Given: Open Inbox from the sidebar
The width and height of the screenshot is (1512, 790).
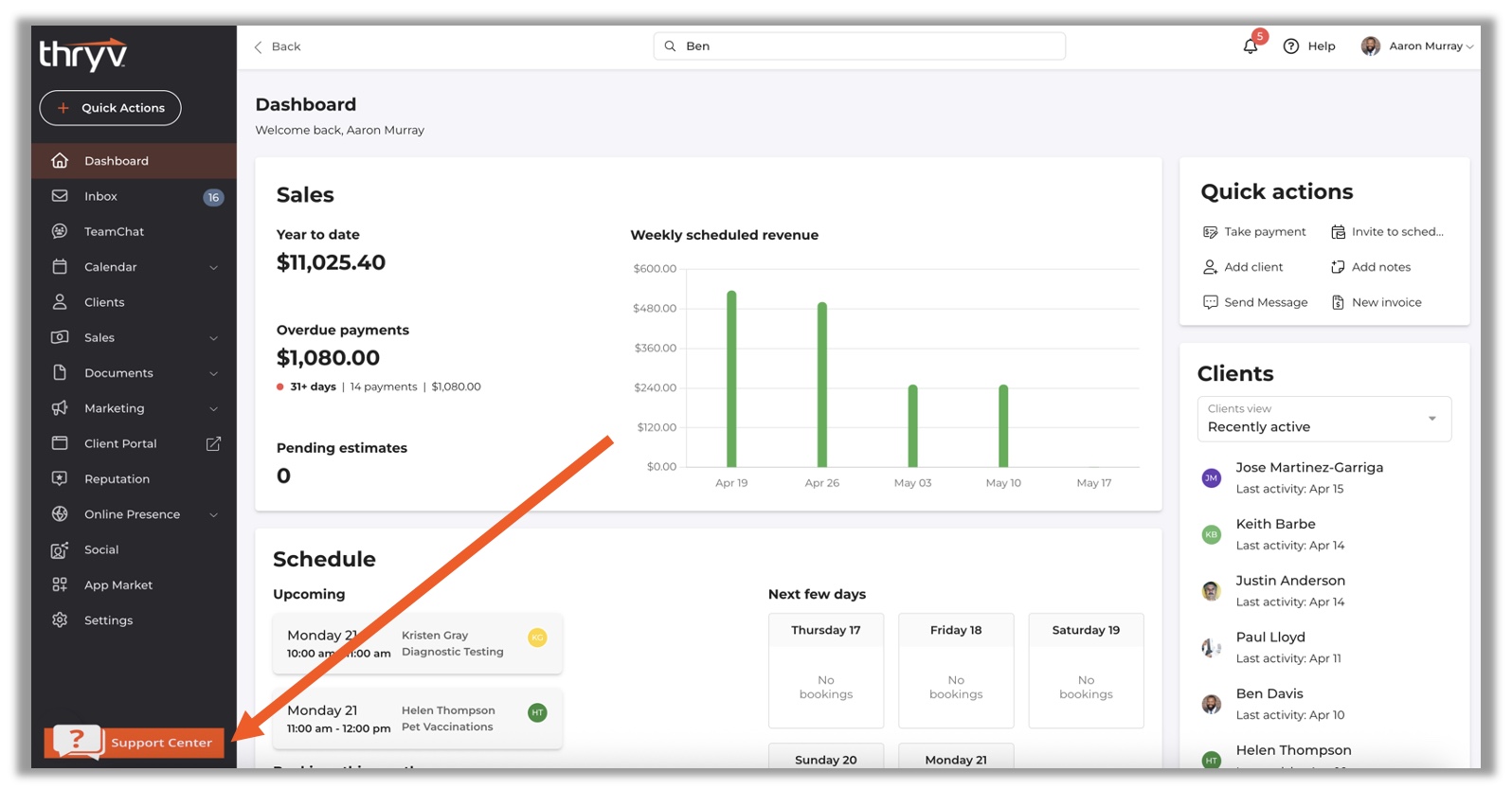Looking at the screenshot, I should tap(134, 196).
